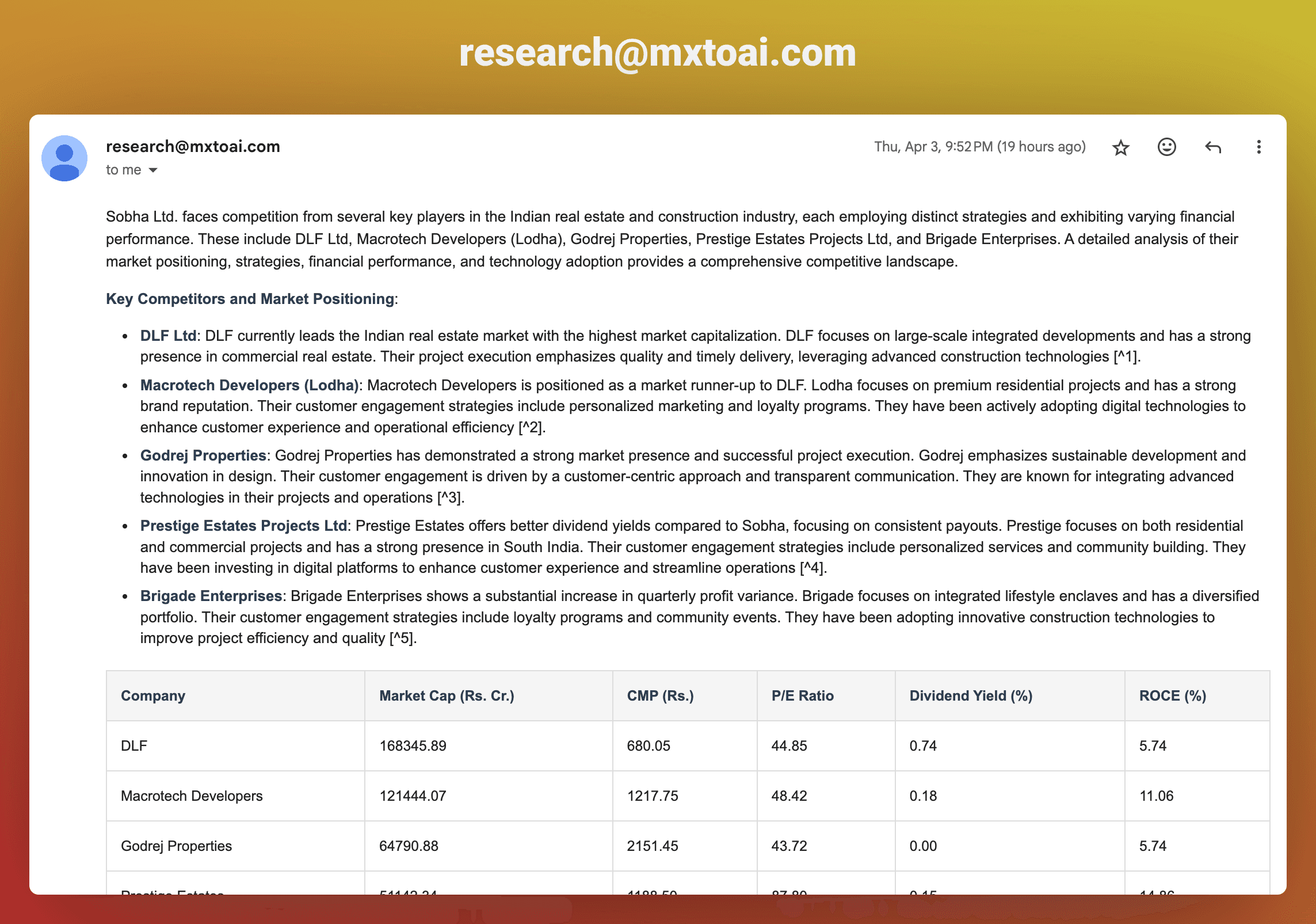Open the three-dot more options menu
This screenshot has width=1316, height=924.
(x=1258, y=147)
